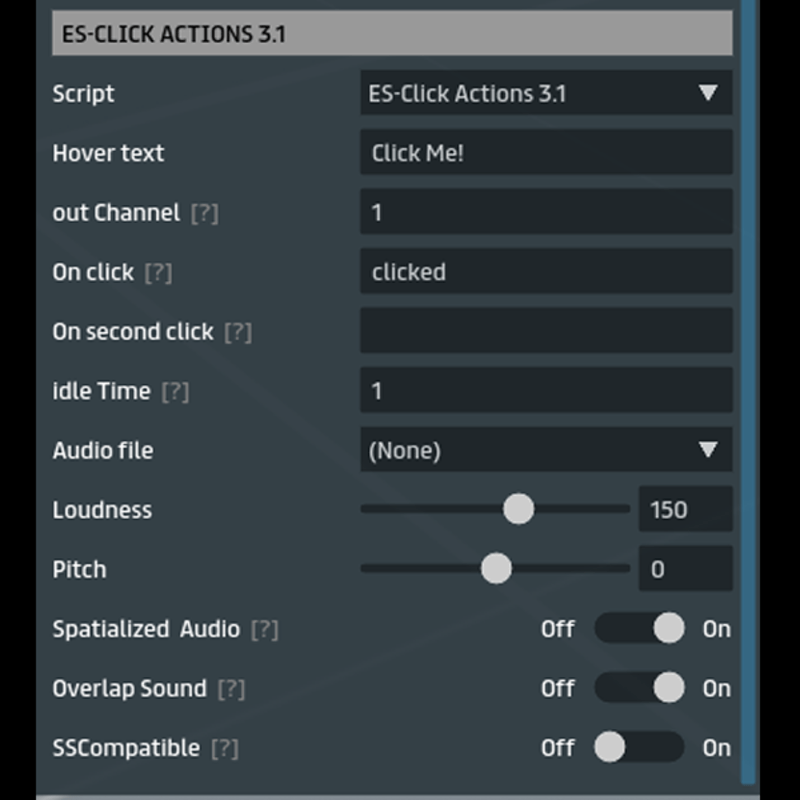Screen dimensions: 800x800
Task: Toggle the Spatialized Audio switch
Action: pyautogui.click(x=640, y=629)
